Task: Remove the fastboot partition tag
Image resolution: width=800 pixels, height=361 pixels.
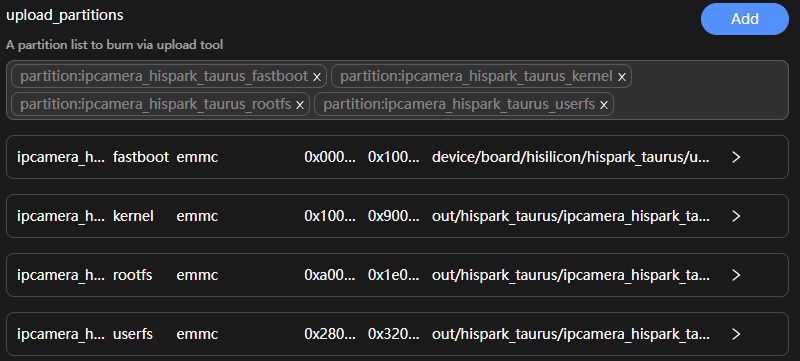Action: [x=317, y=77]
